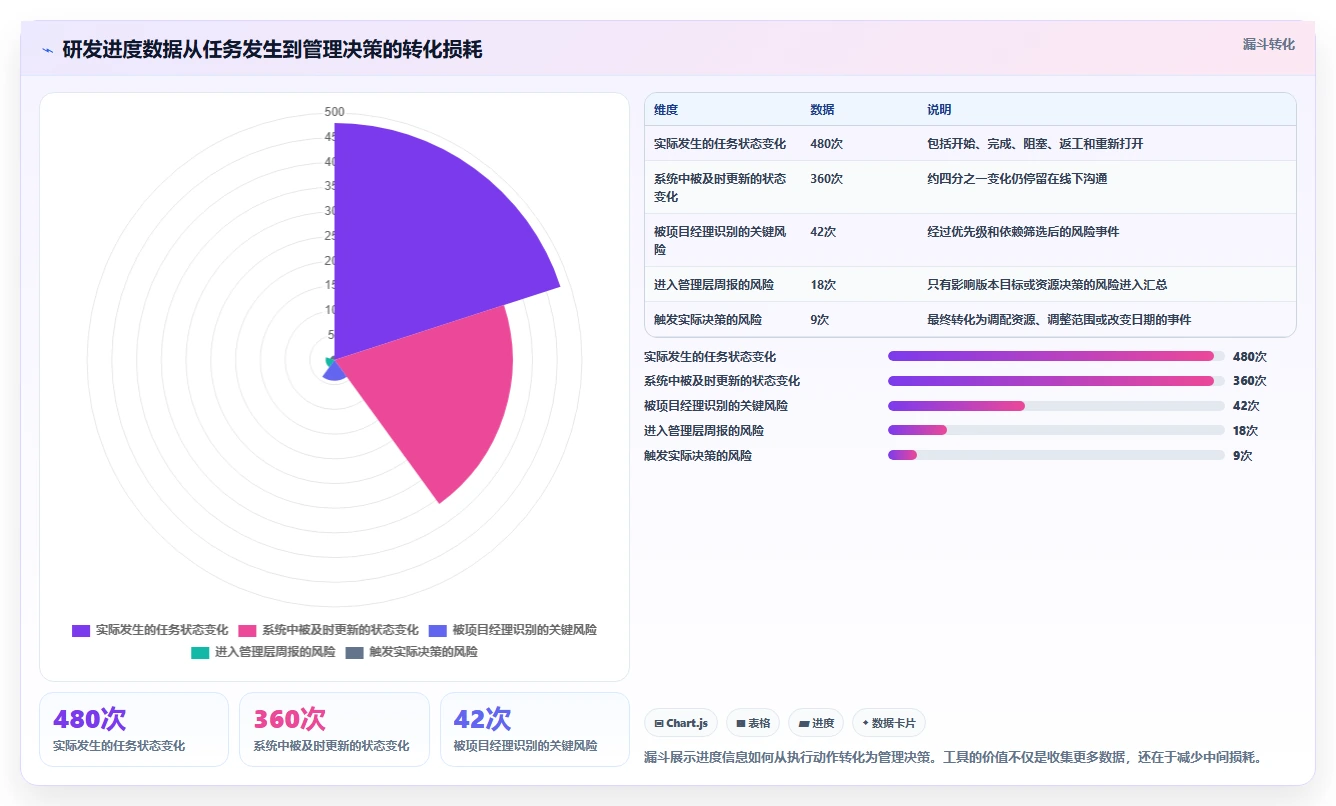The image size is (1336, 806).
Task: Click progress bar for 系统中被及时更新的状态变化
Action: point(1056,381)
